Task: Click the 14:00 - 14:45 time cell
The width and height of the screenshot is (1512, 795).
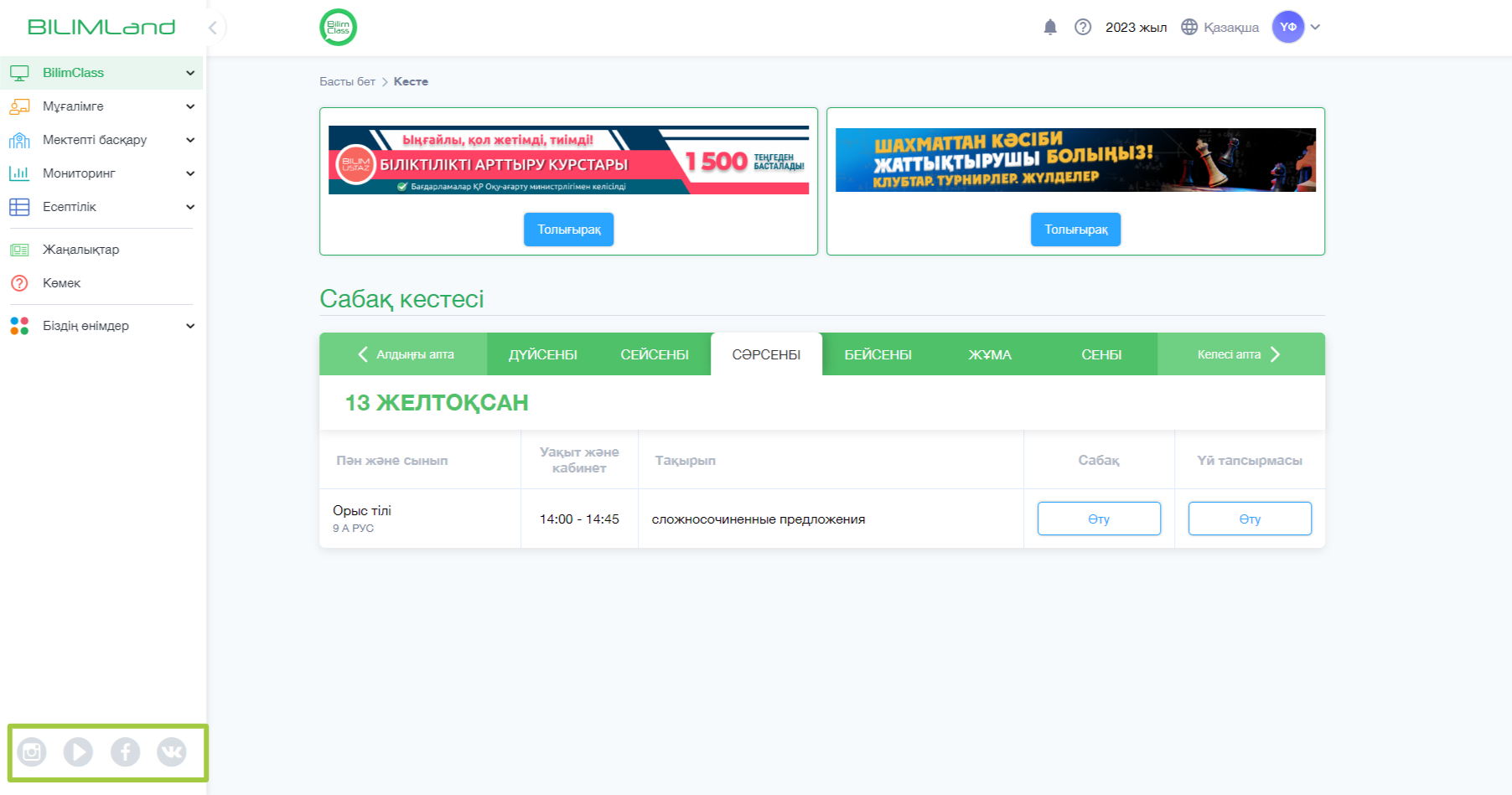Action: tap(579, 519)
